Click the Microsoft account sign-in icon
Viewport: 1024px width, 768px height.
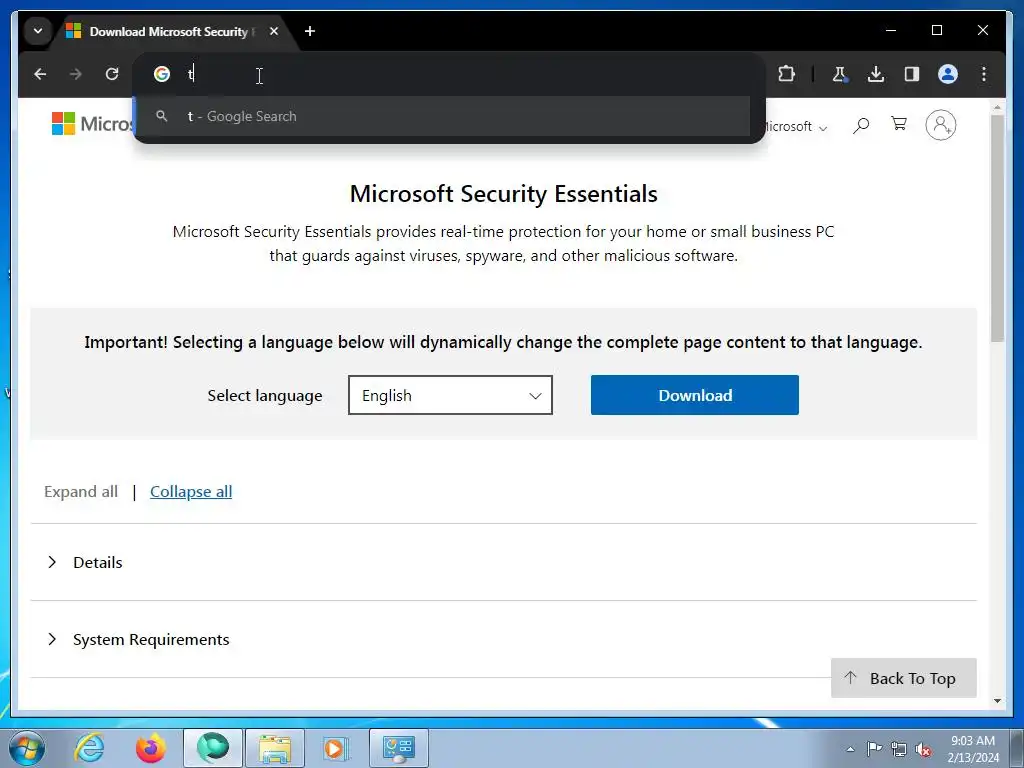point(940,125)
